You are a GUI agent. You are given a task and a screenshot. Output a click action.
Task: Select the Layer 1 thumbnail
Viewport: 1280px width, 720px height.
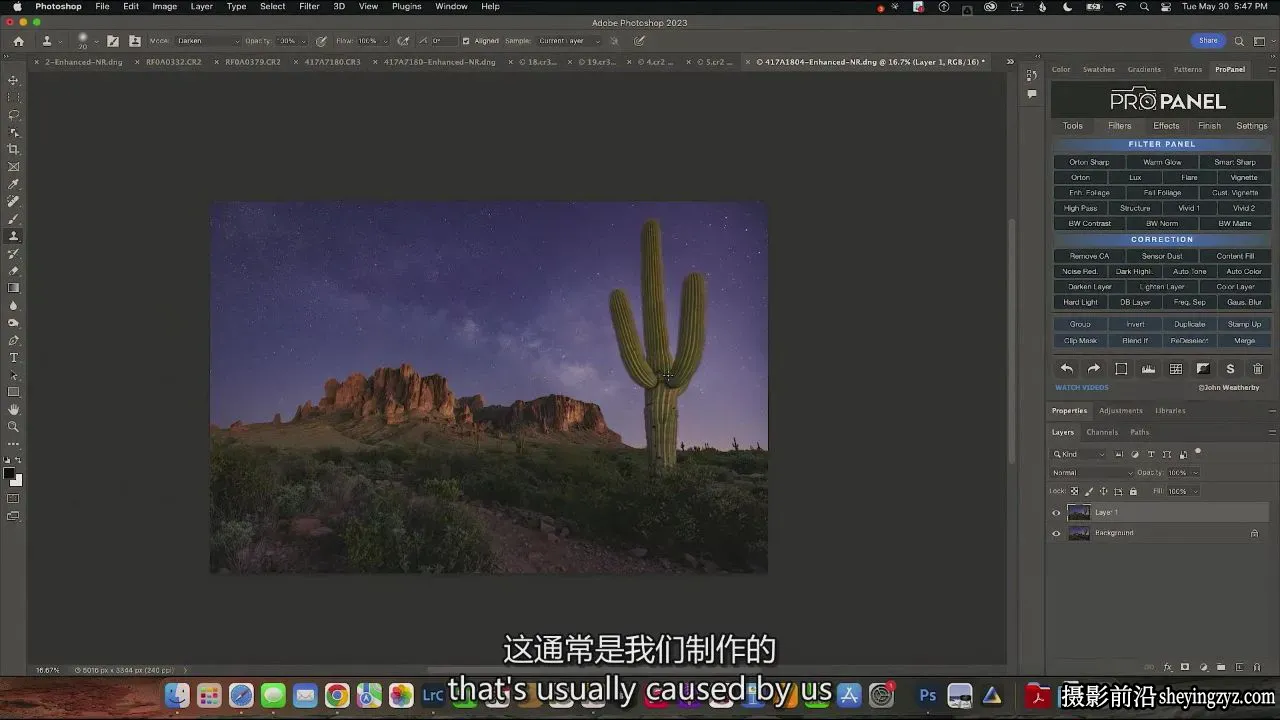pos(1079,512)
